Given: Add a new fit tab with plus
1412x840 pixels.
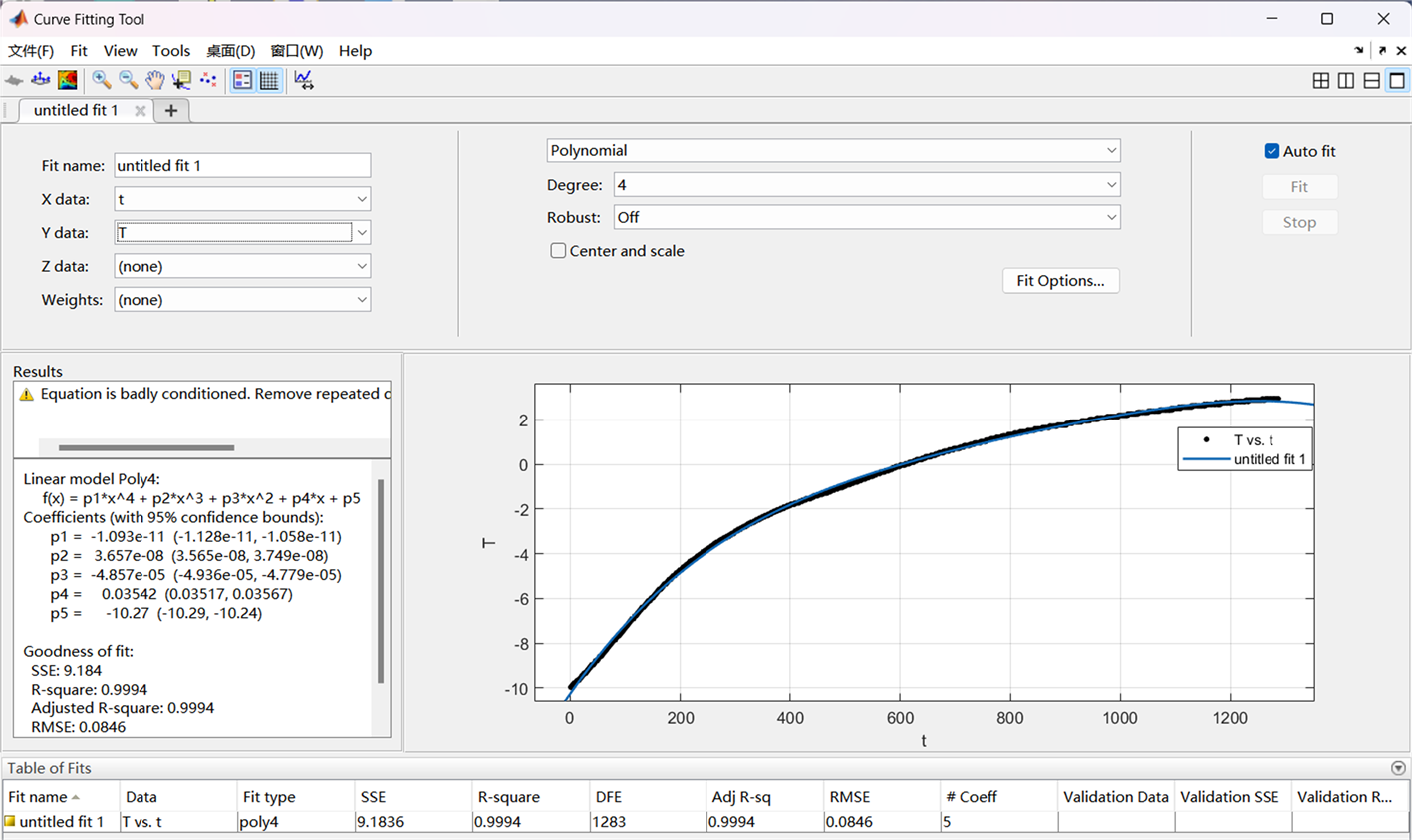Looking at the screenshot, I should 171,111.
